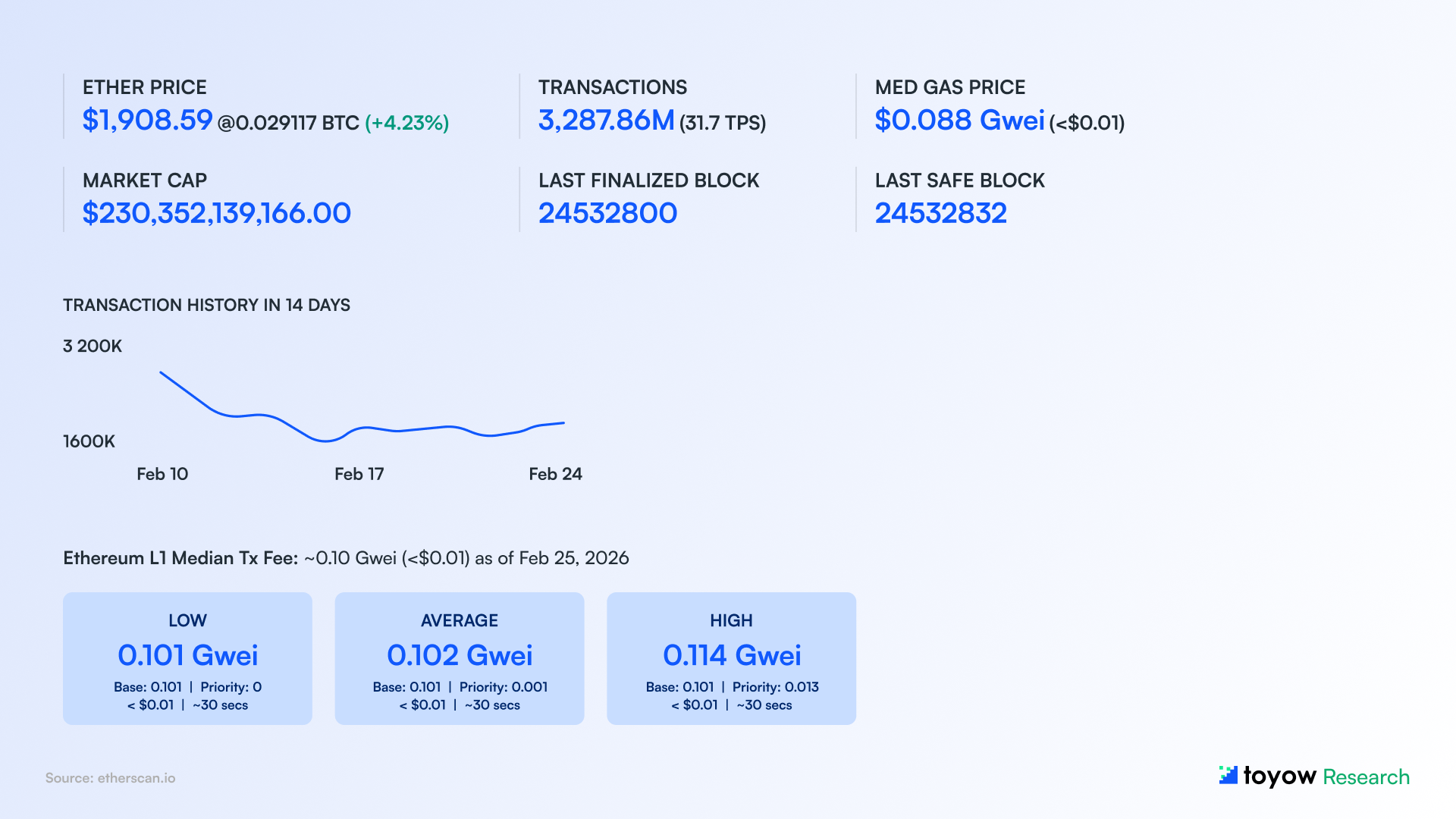
Task: Click the toyow logo icon
Action: 1228,775
